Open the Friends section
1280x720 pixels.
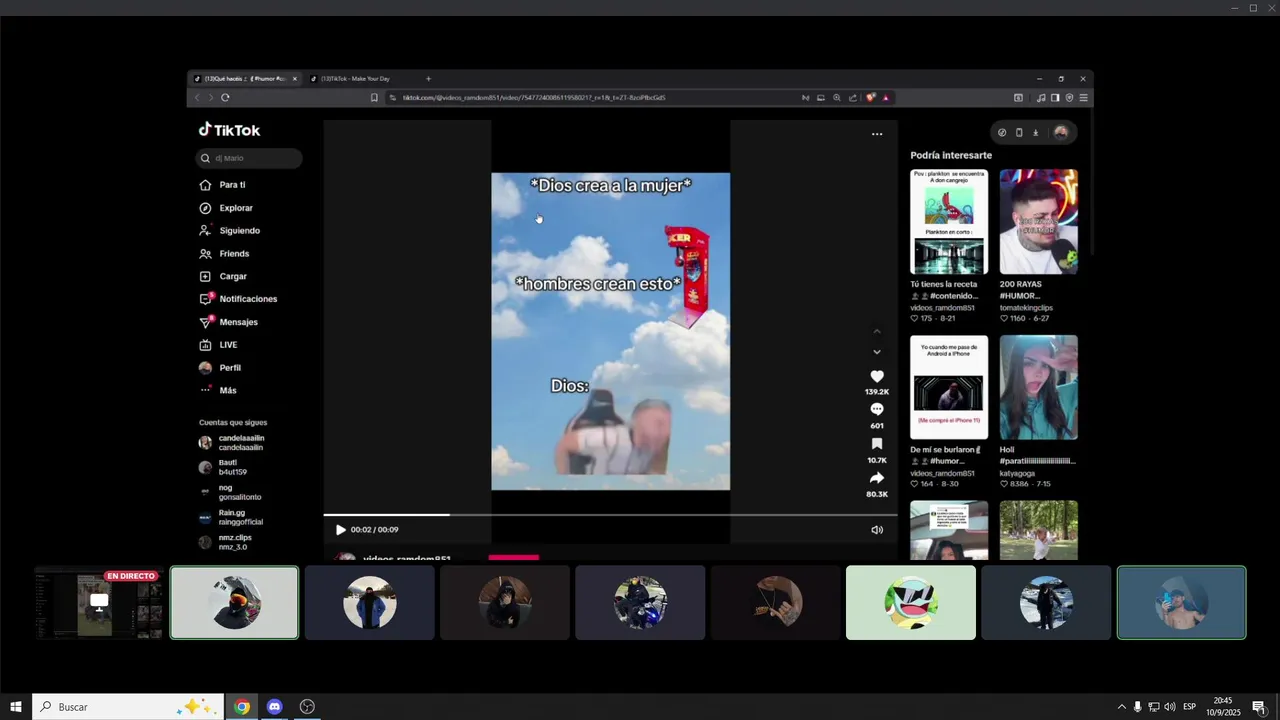click(224, 254)
